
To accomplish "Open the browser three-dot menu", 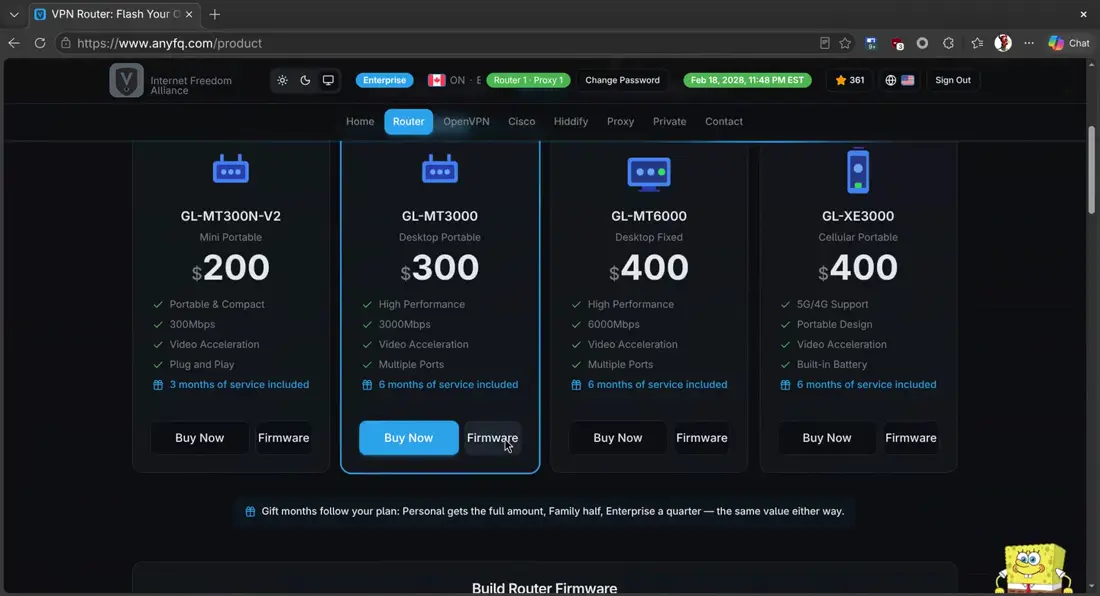I will pyautogui.click(x=1028, y=43).
